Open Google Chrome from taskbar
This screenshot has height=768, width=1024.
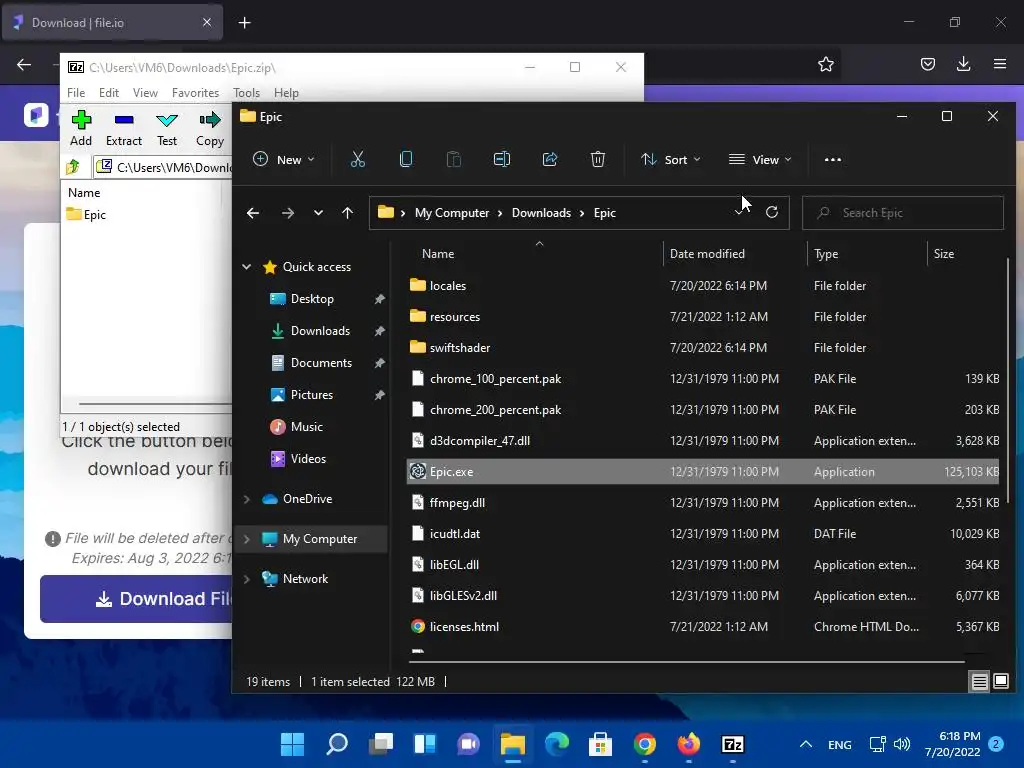645,744
